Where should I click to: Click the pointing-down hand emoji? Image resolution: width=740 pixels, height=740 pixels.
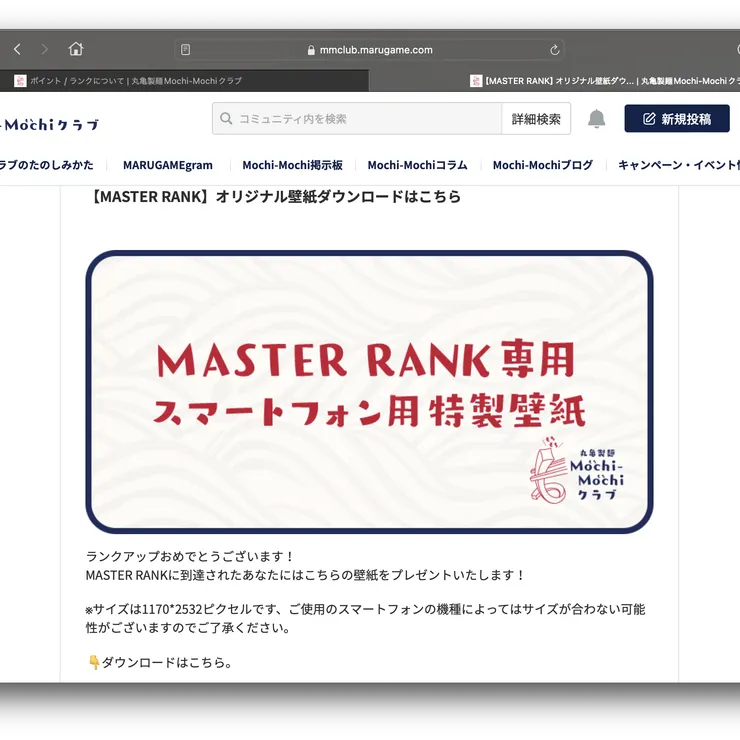(x=94, y=663)
